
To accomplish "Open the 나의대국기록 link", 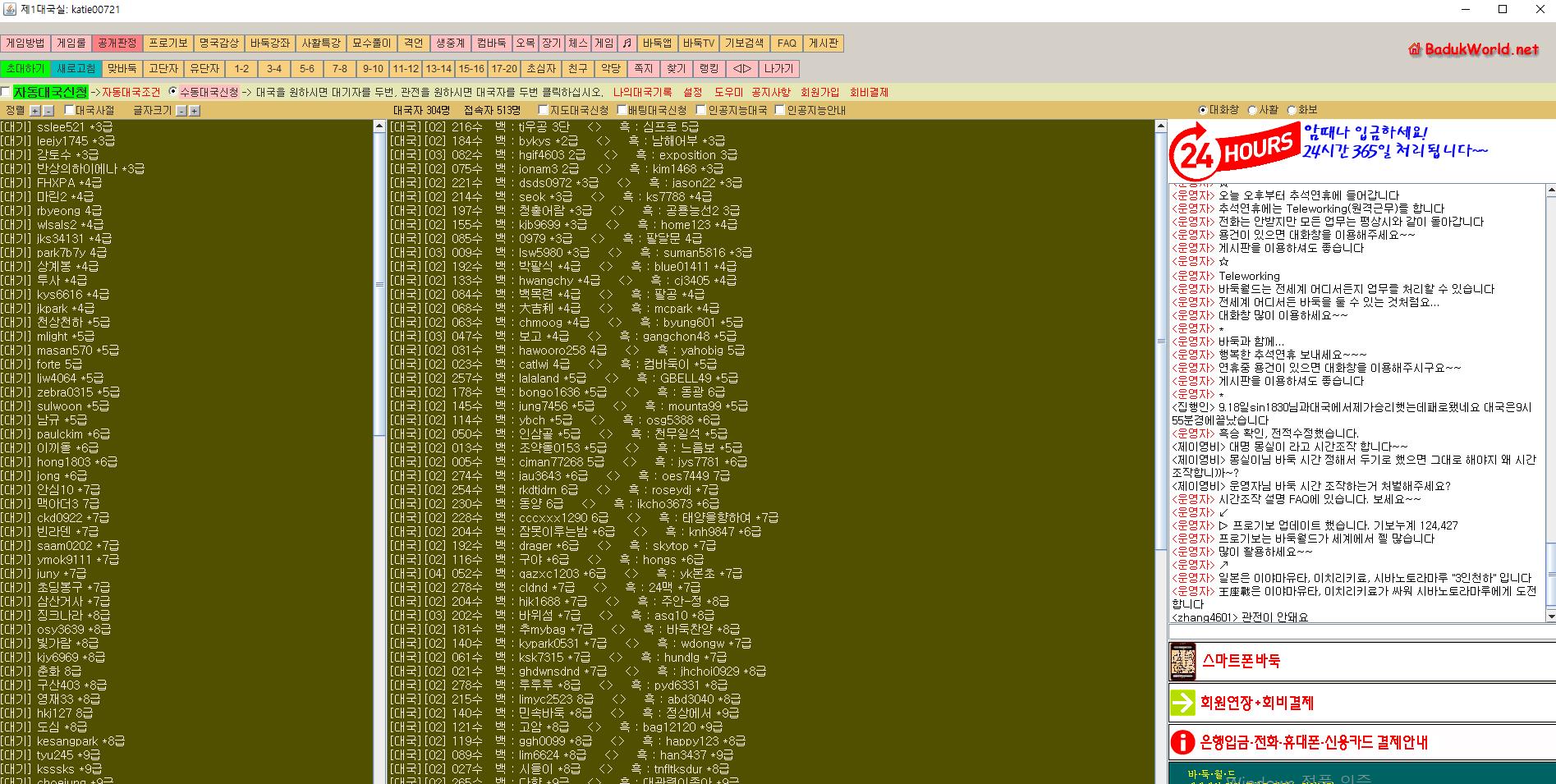I will pyautogui.click(x=642, y=92).
